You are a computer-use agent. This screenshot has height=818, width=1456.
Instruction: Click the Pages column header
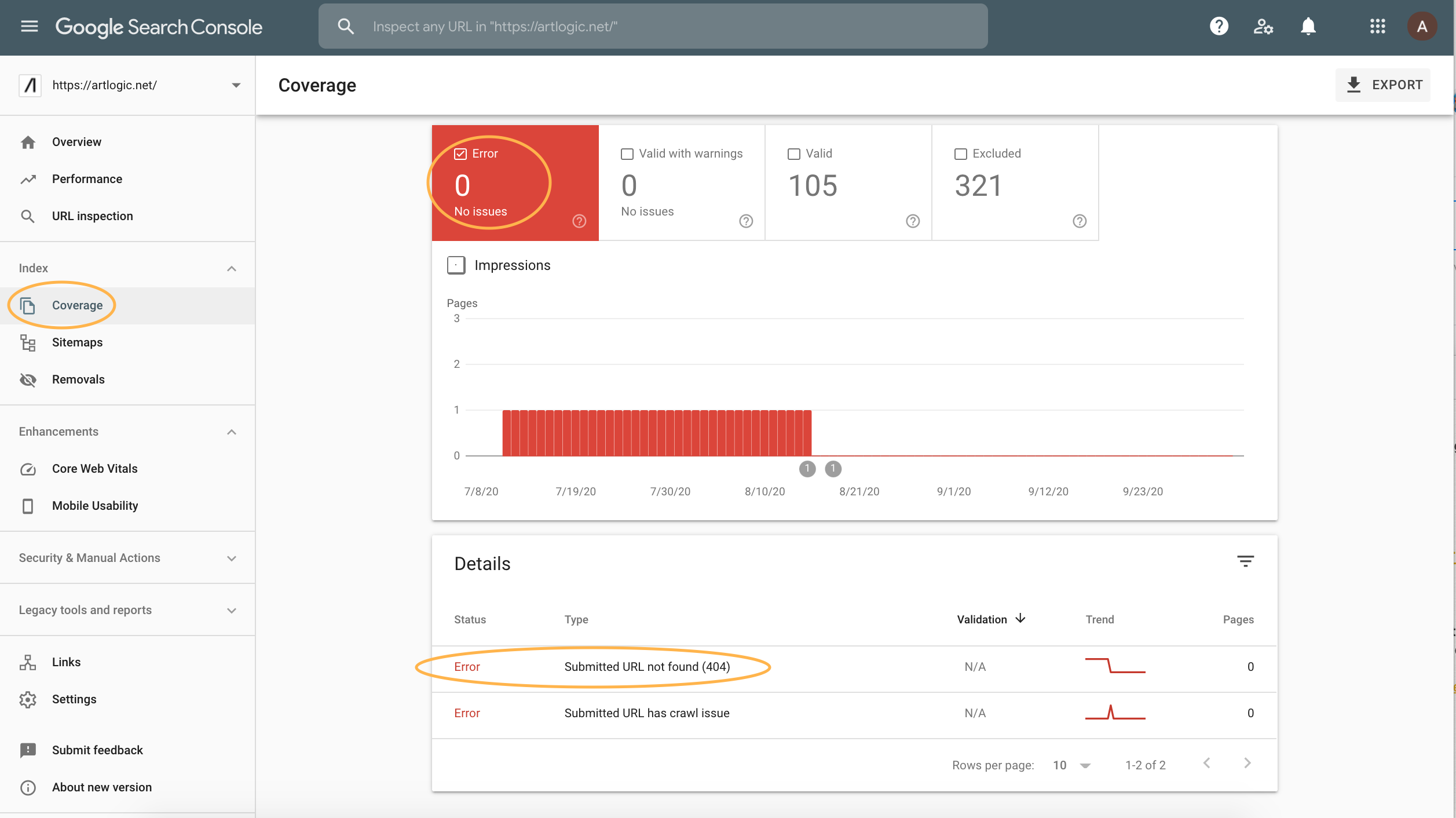1238,620
